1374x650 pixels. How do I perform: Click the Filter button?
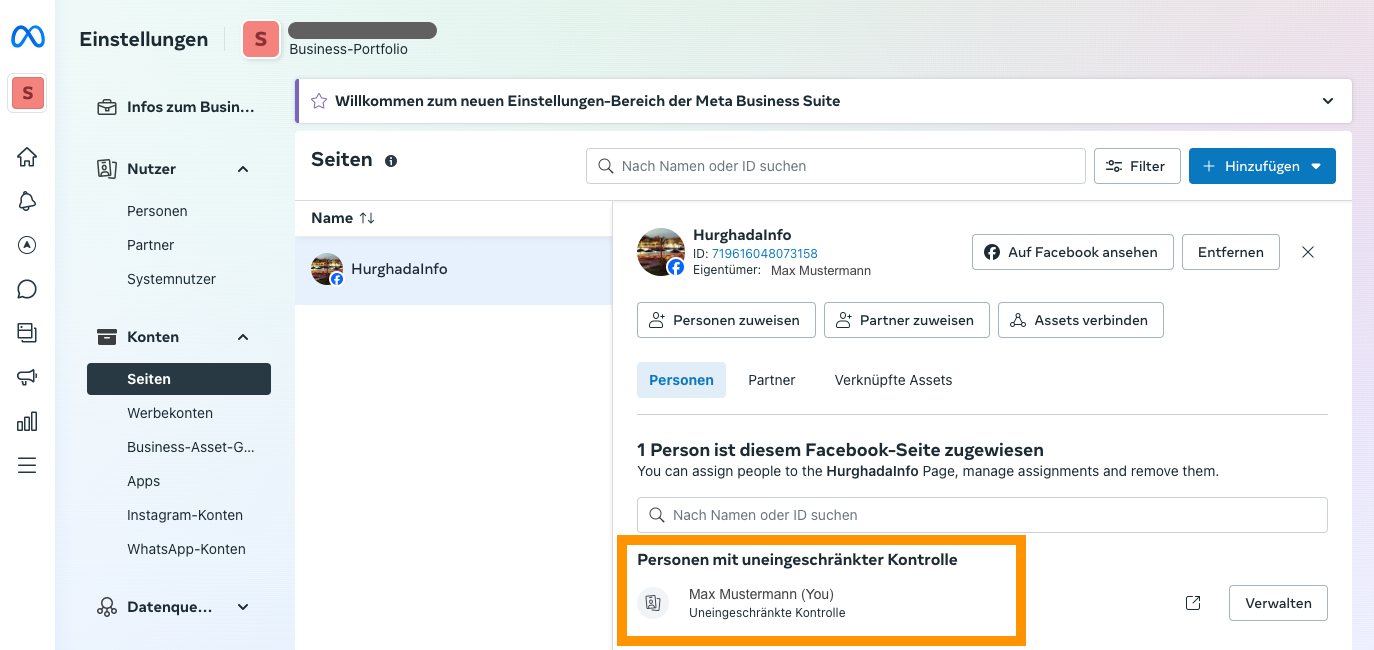1137,166
